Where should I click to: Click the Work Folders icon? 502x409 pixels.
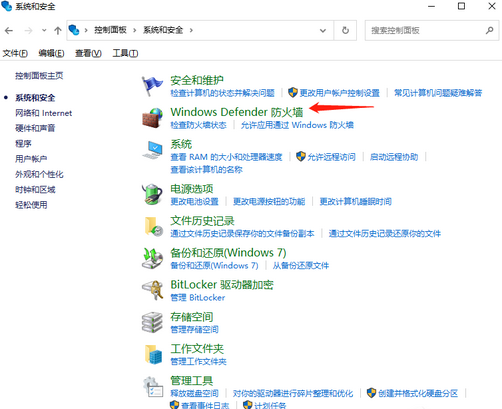point(153,354)
